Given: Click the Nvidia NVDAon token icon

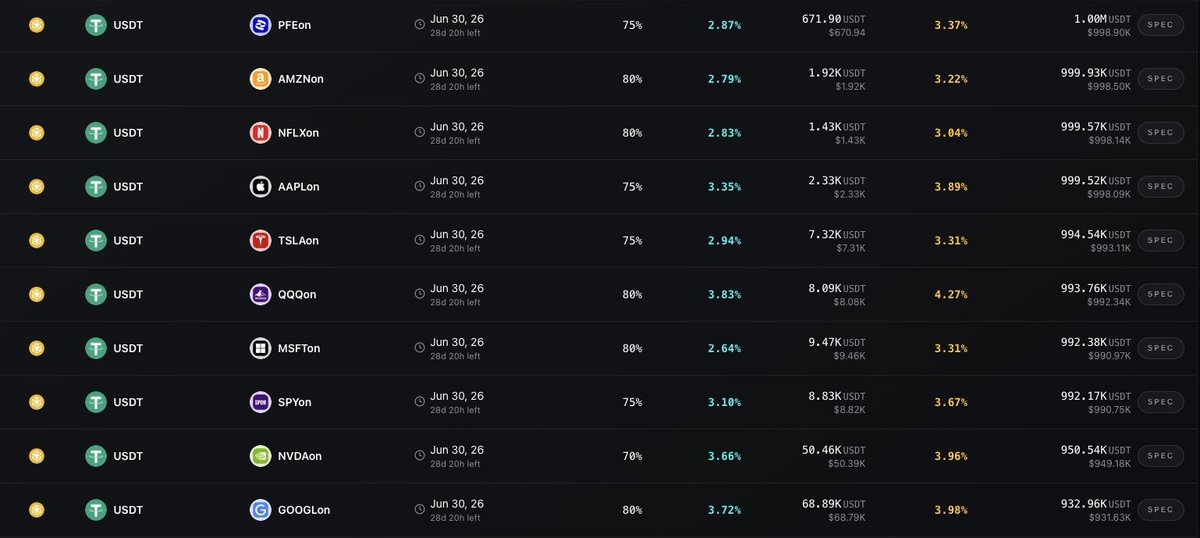Looking at the screenshot, I should (260, 456).
